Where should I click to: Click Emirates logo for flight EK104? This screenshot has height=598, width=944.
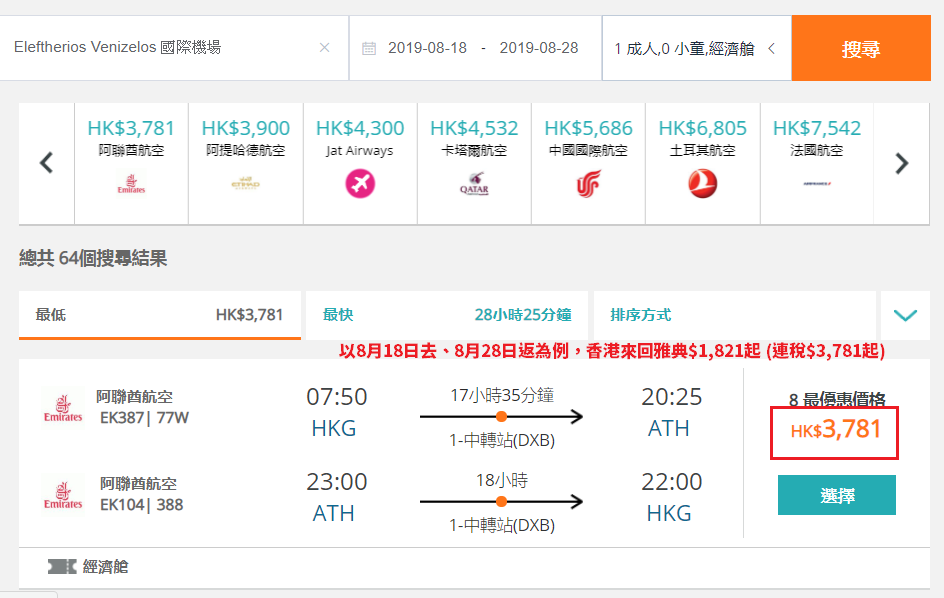click(63, 494)
